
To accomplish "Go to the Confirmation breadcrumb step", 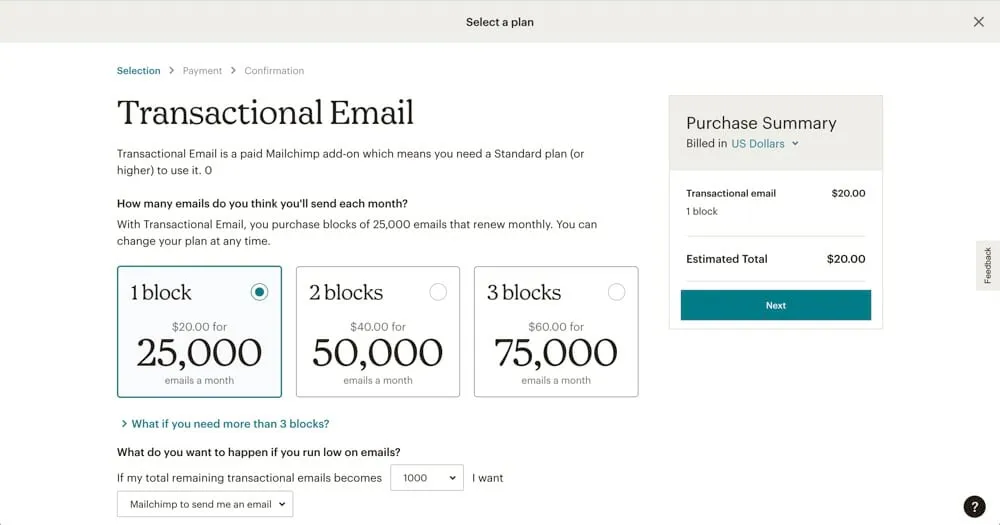I will point(274,71).
